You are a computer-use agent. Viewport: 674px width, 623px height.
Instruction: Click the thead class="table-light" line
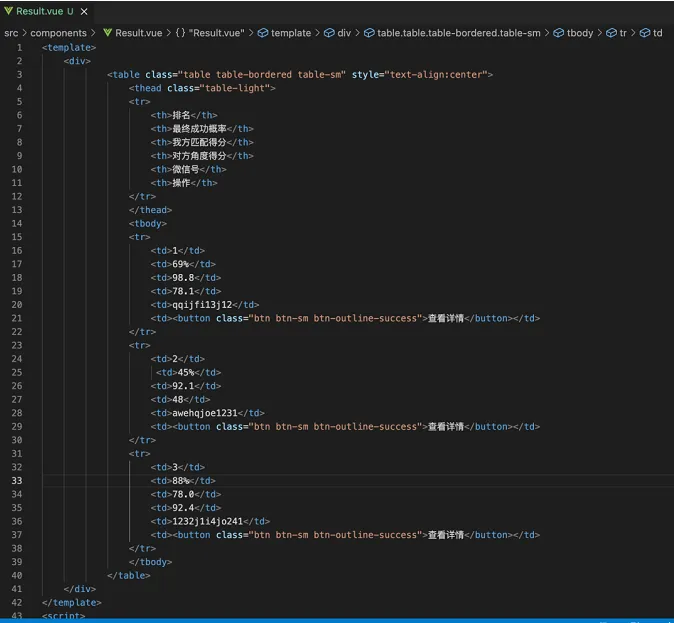pos(202,88)
